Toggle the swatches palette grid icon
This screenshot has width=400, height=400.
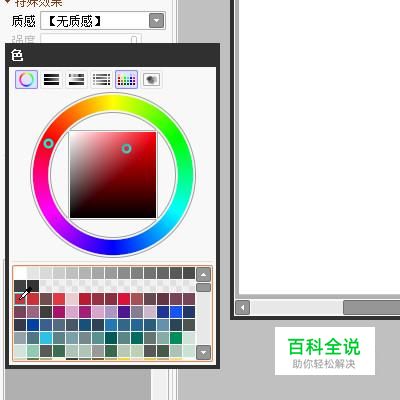pos(126,79)
